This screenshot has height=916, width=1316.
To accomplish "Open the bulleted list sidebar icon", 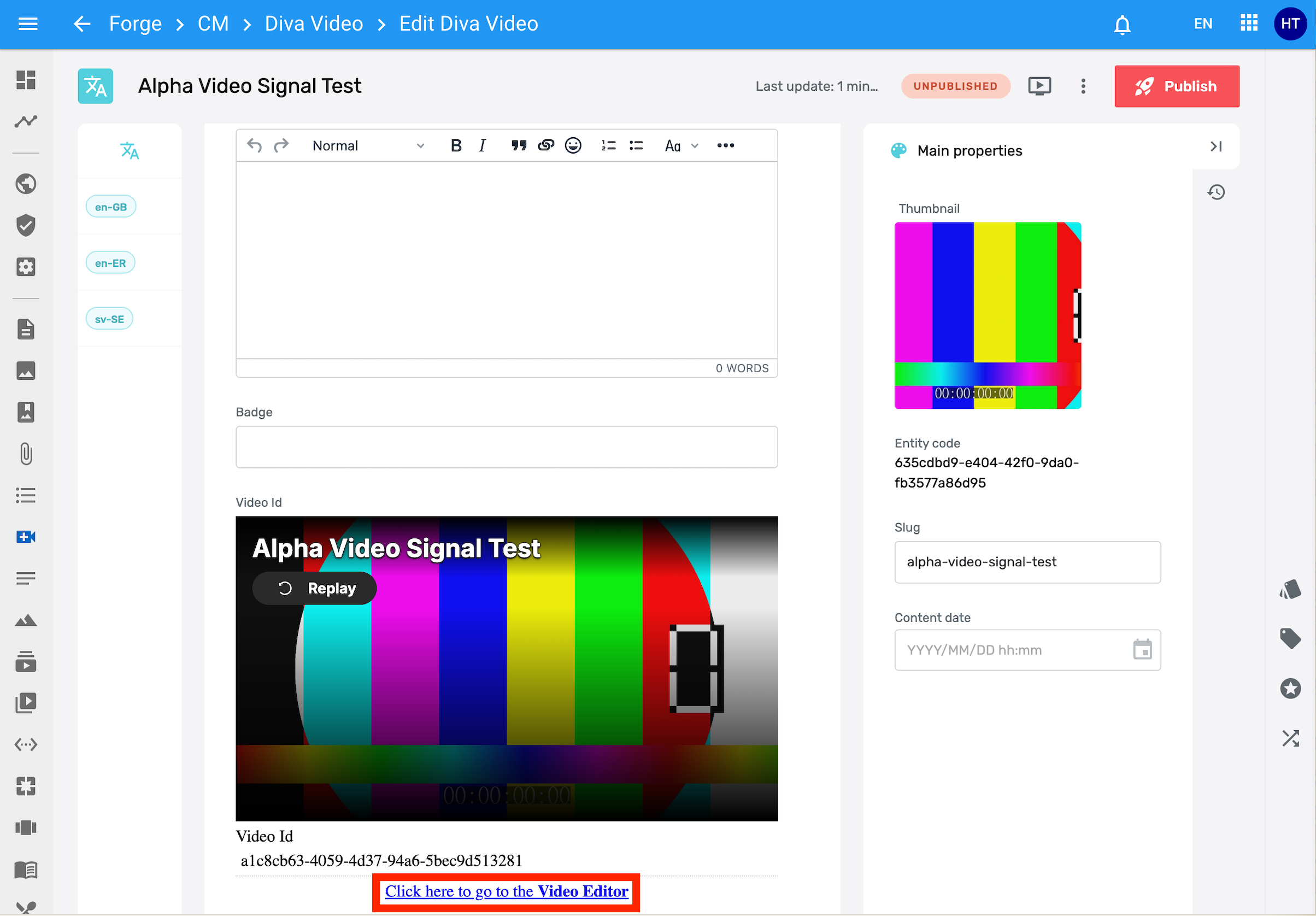I will 26,495.
